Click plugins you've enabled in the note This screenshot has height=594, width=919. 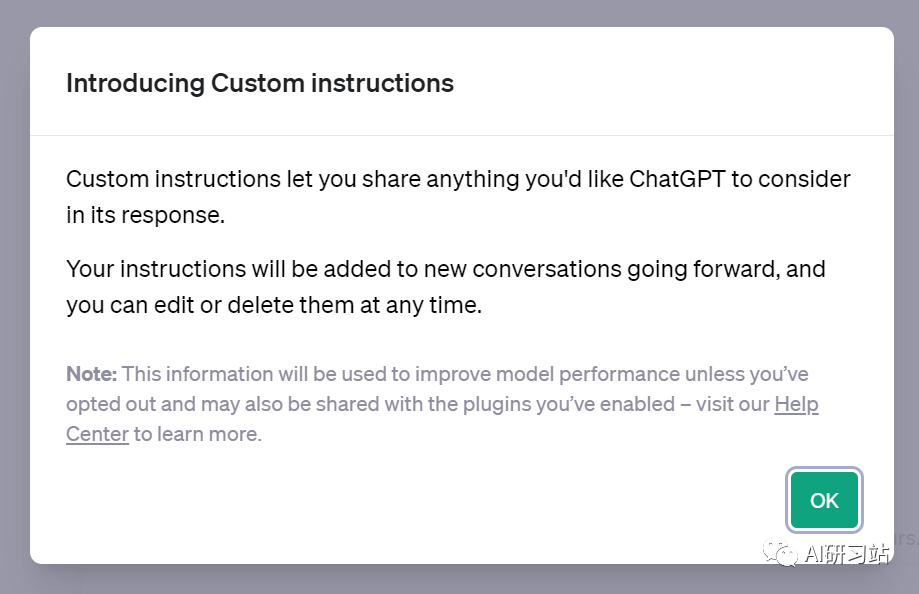point(569,404)
